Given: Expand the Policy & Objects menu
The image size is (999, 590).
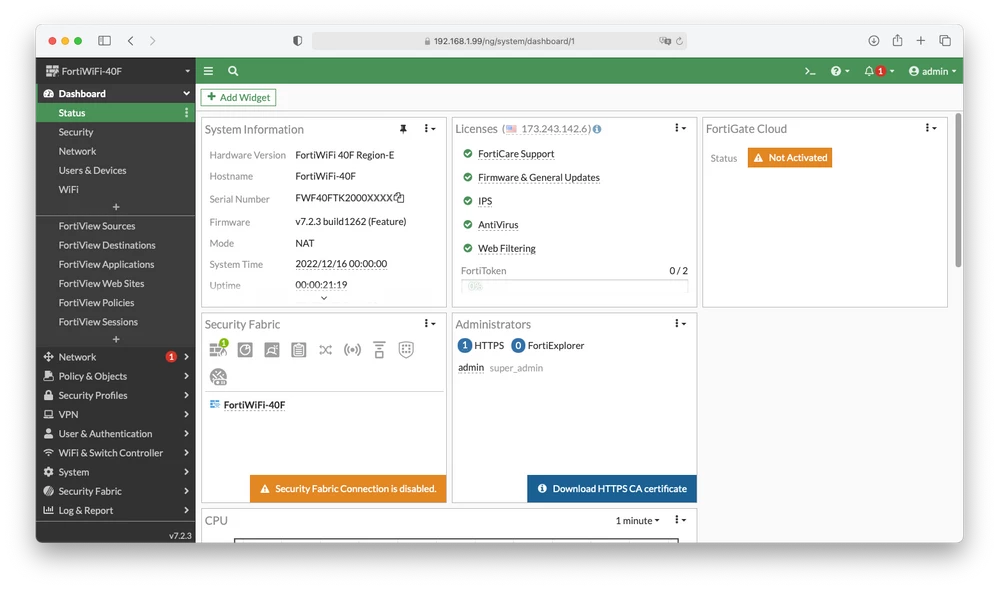Looking at the screenshot, I should pos(115,376).
